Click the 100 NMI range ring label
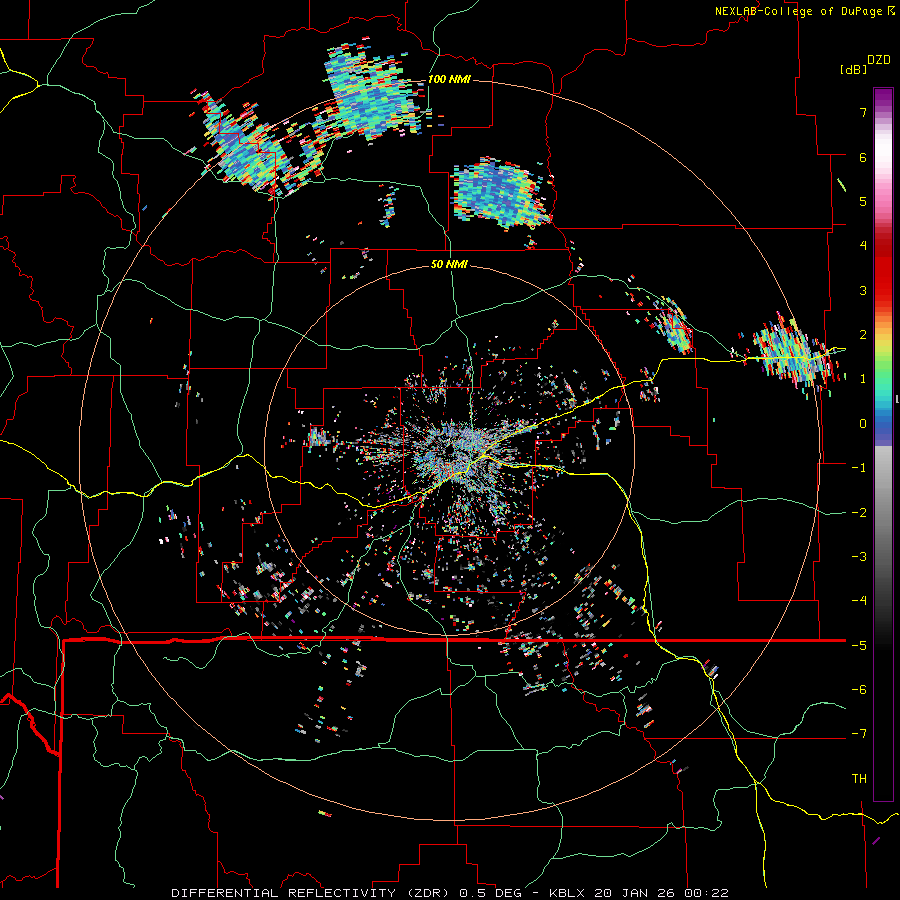The image size is (900, 900). pos(449,79)
